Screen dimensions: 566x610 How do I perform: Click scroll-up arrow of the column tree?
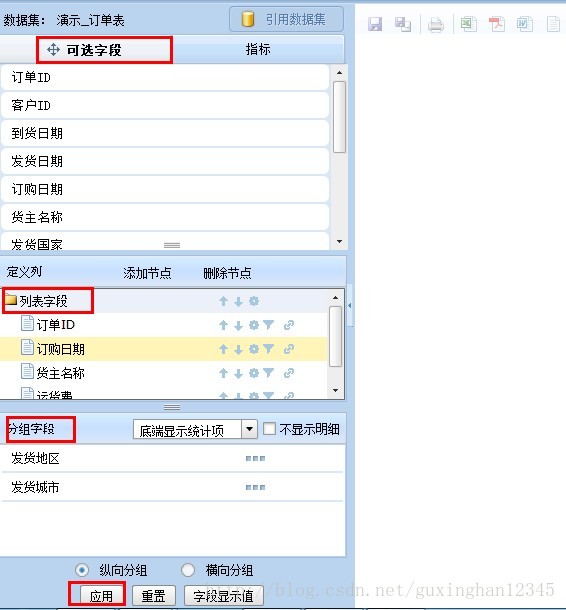[336, 298]
